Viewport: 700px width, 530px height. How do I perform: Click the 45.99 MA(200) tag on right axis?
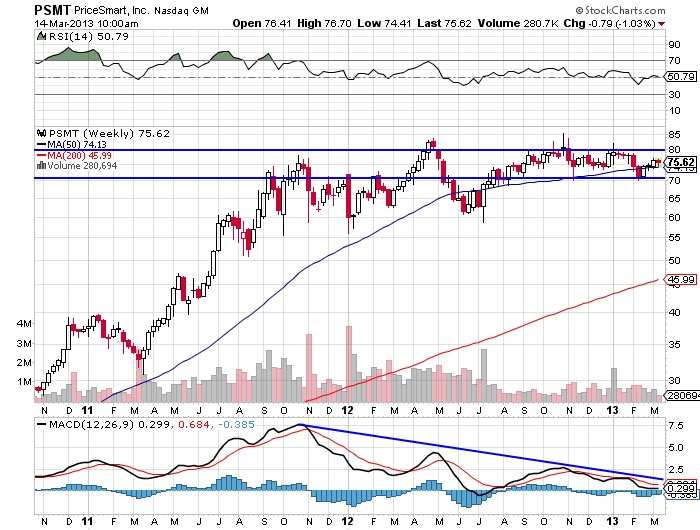680,280
